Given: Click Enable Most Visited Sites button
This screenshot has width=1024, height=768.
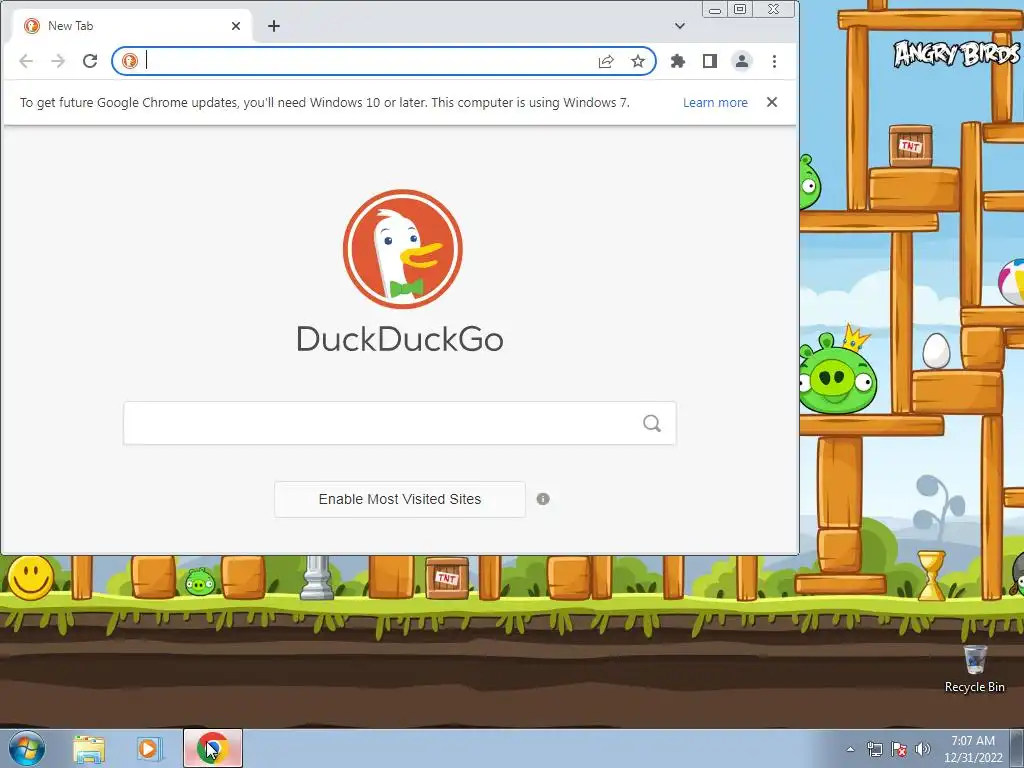Looking at the screenshot, I should point(400,499).
